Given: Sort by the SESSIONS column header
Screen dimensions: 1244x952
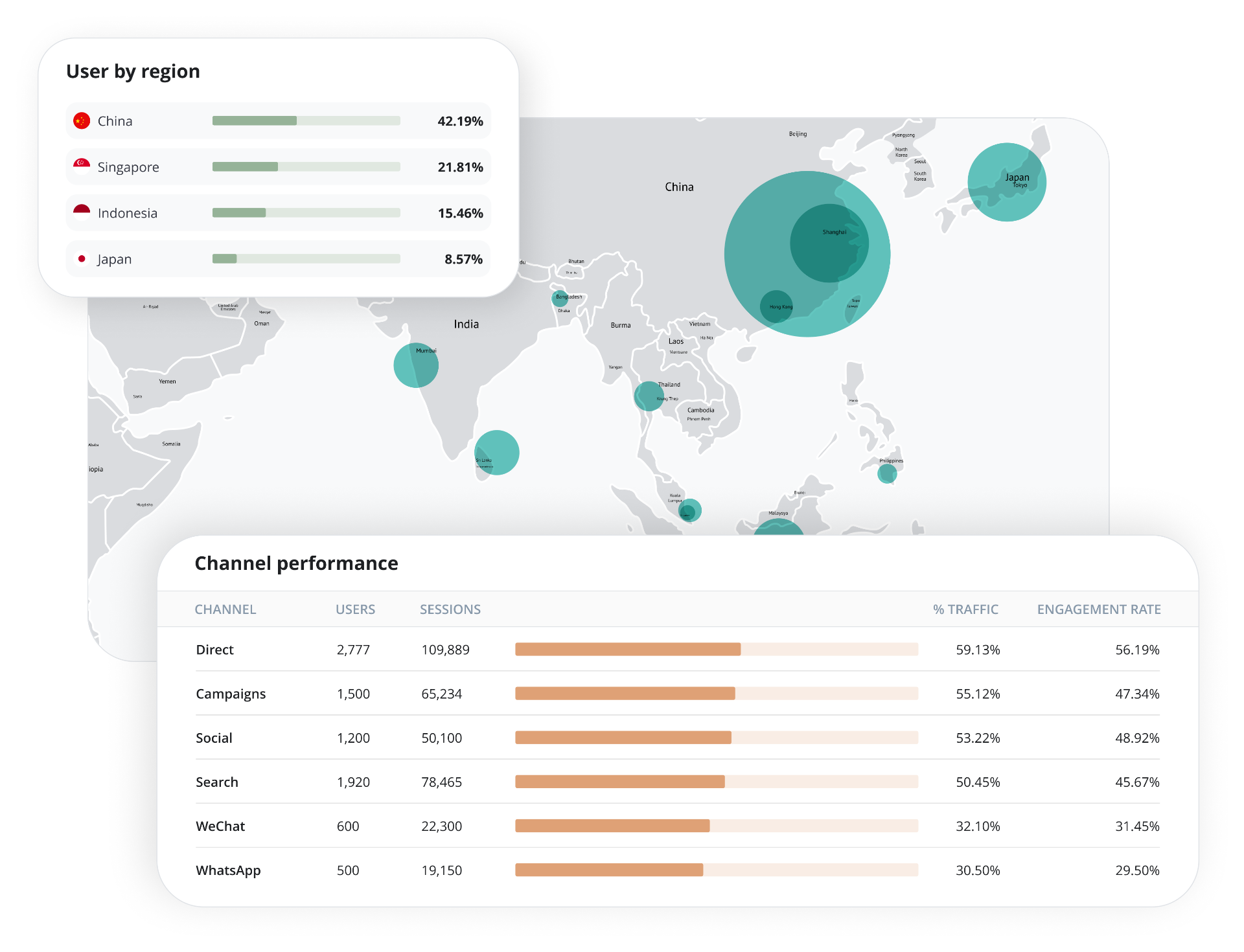Looking at the screenshot, I should coord(450,609).
